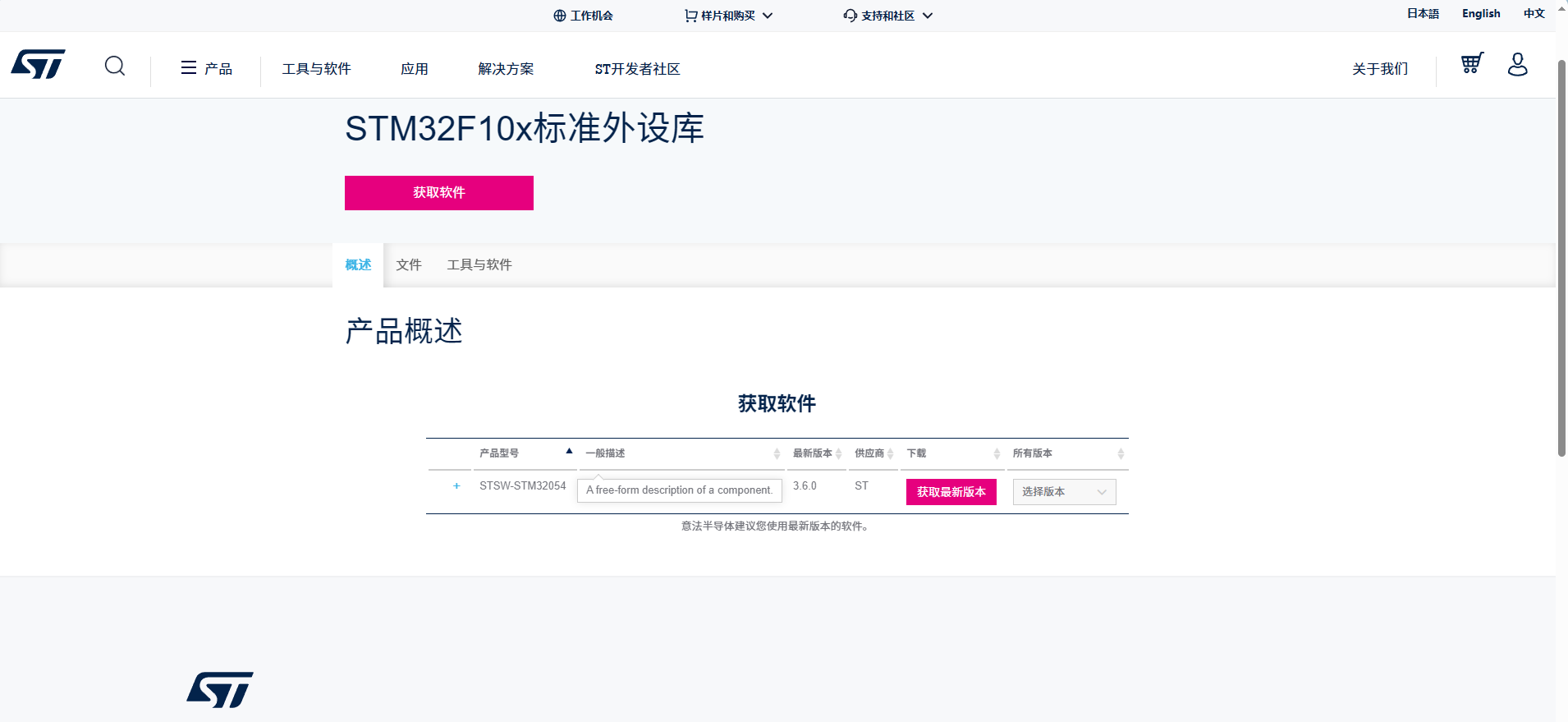This screenshot has height=722, width=1568.
Task: Click the ST supplier cell
Action: point(861,486)
